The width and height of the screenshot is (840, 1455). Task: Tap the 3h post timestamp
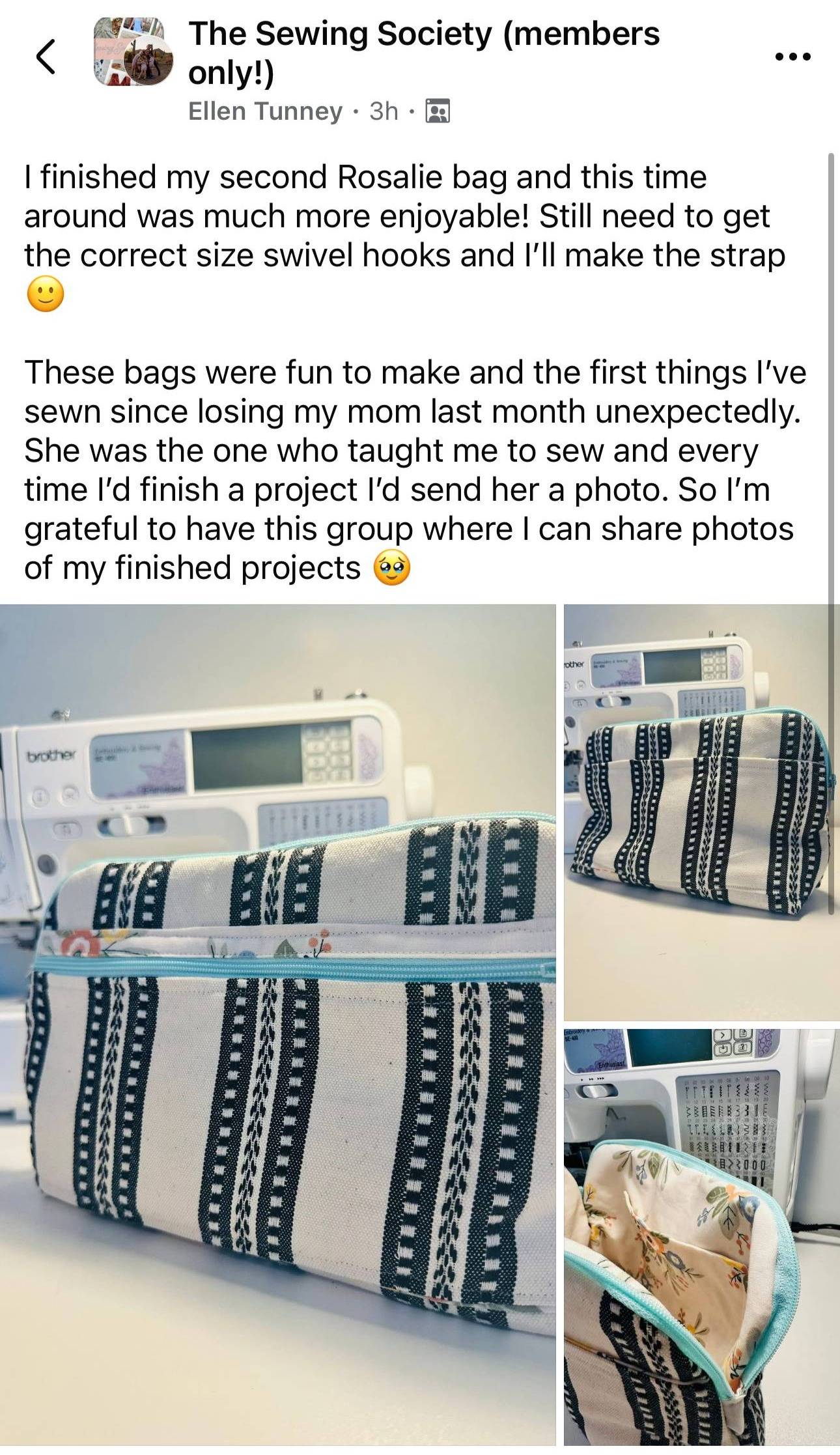coord(384,111)
